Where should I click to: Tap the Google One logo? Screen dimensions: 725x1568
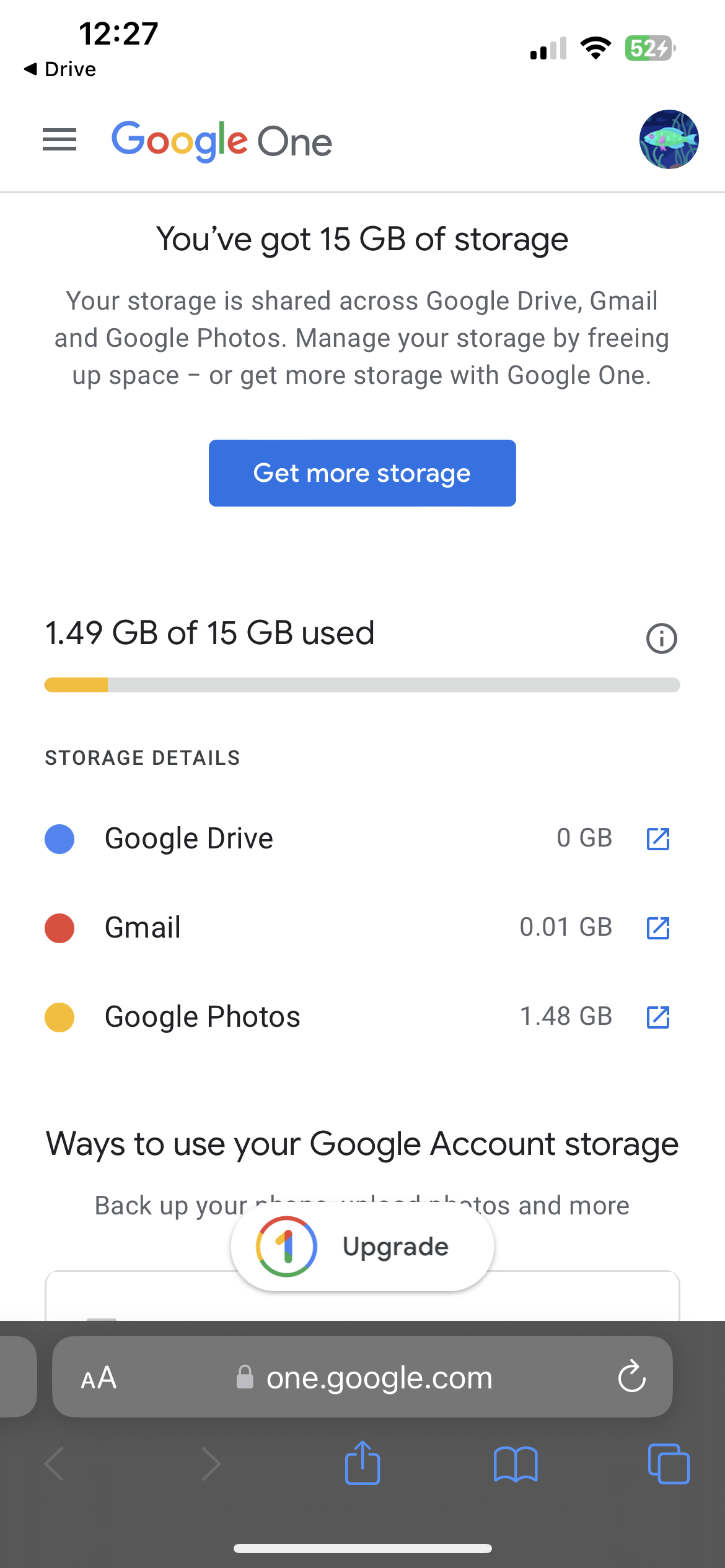click(222, 141)
